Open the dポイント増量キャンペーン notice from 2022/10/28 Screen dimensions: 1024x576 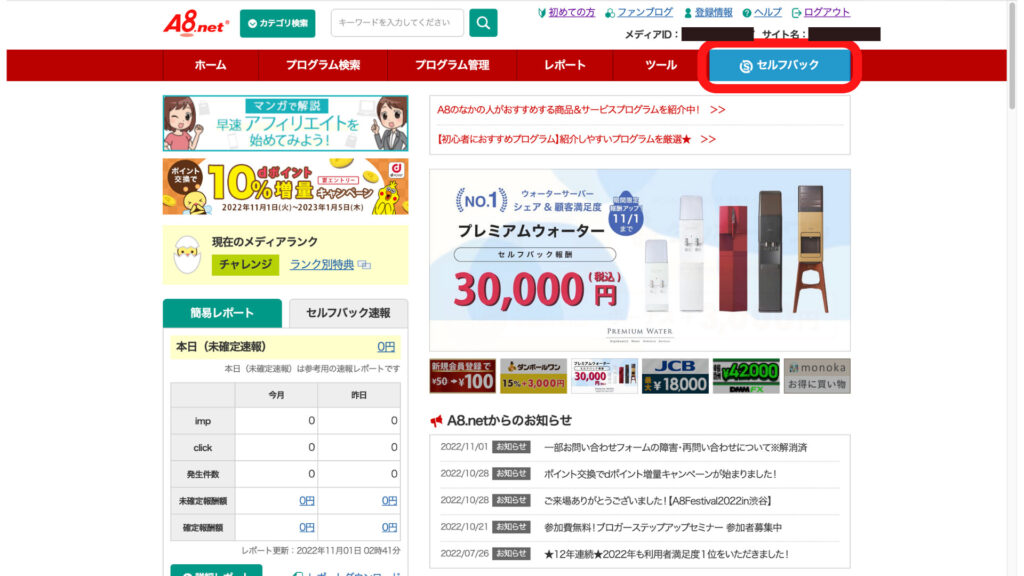click(x=660, y=474)
